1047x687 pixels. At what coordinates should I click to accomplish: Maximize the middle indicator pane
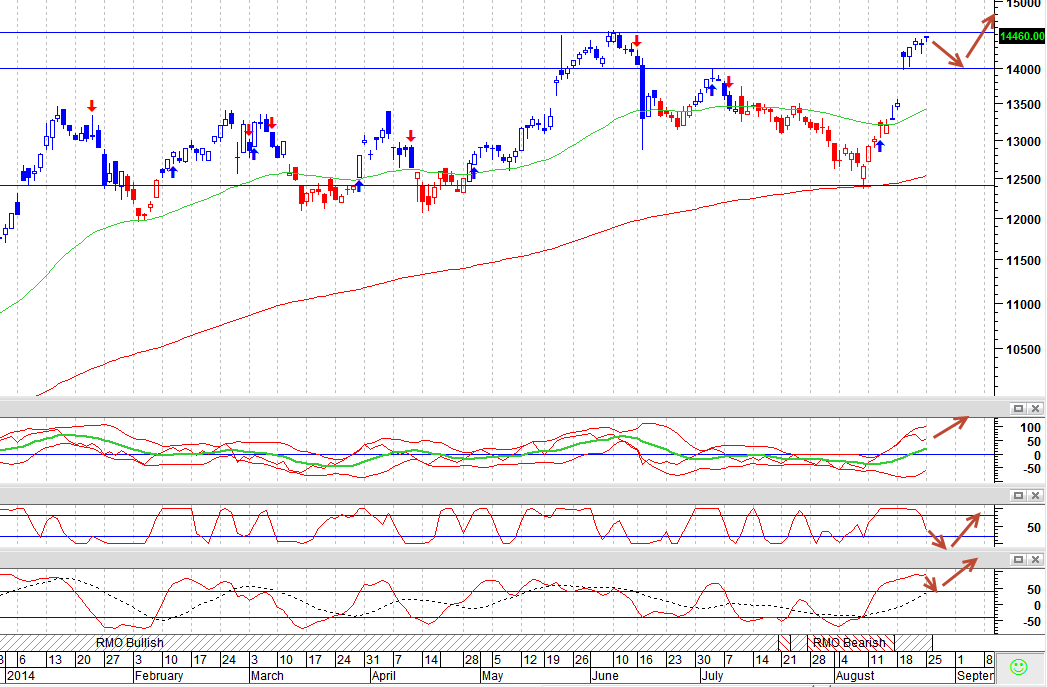1018,495
